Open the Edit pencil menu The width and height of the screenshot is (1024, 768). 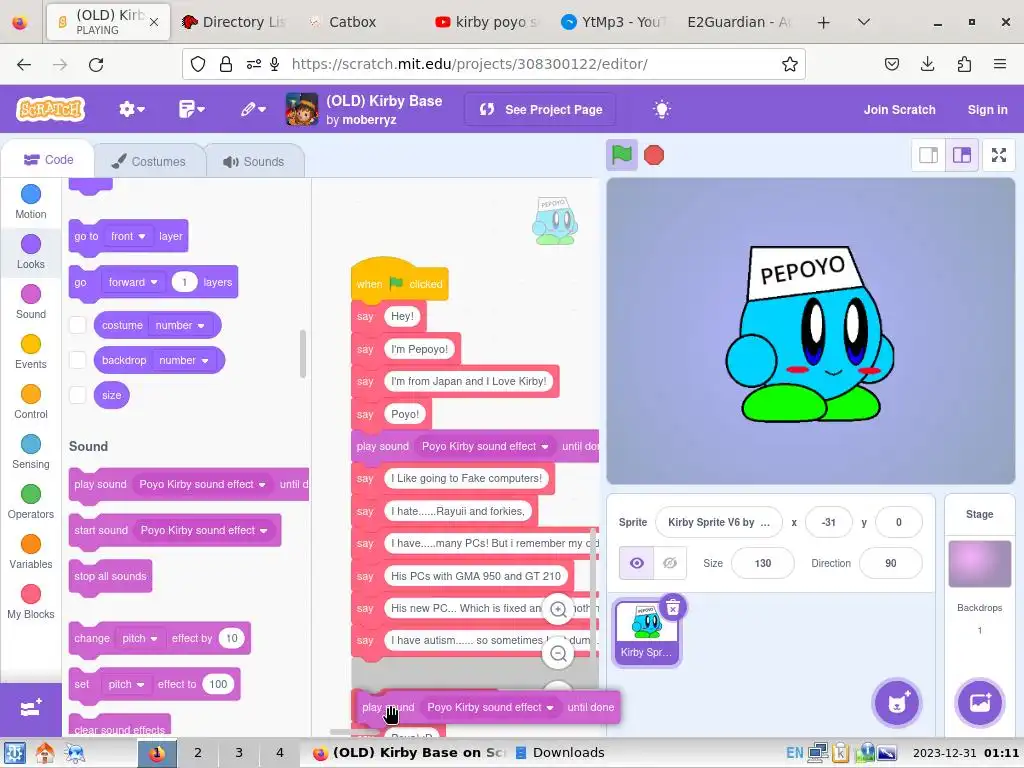(253, 109)
